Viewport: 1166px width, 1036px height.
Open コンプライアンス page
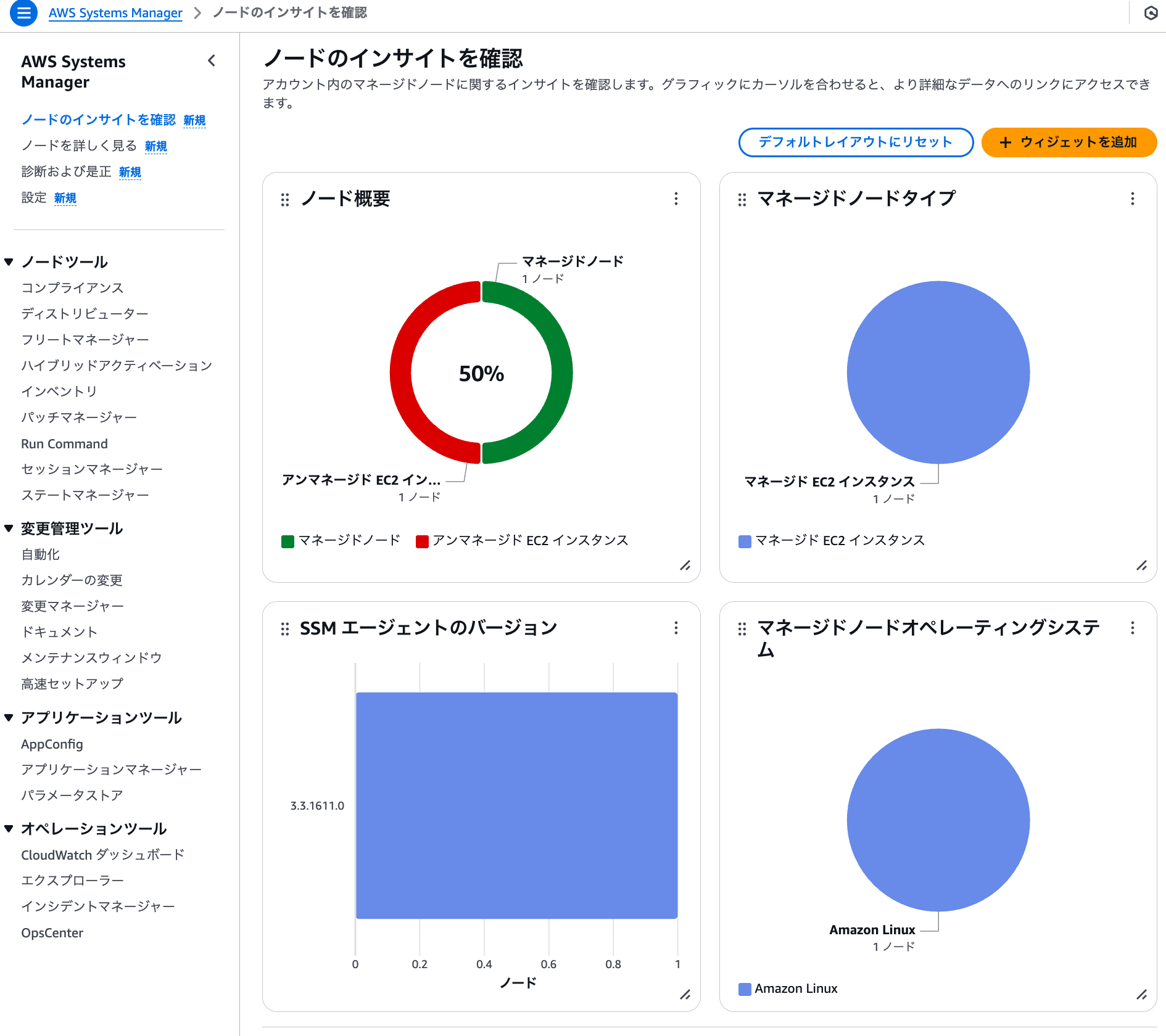(72, 288)
